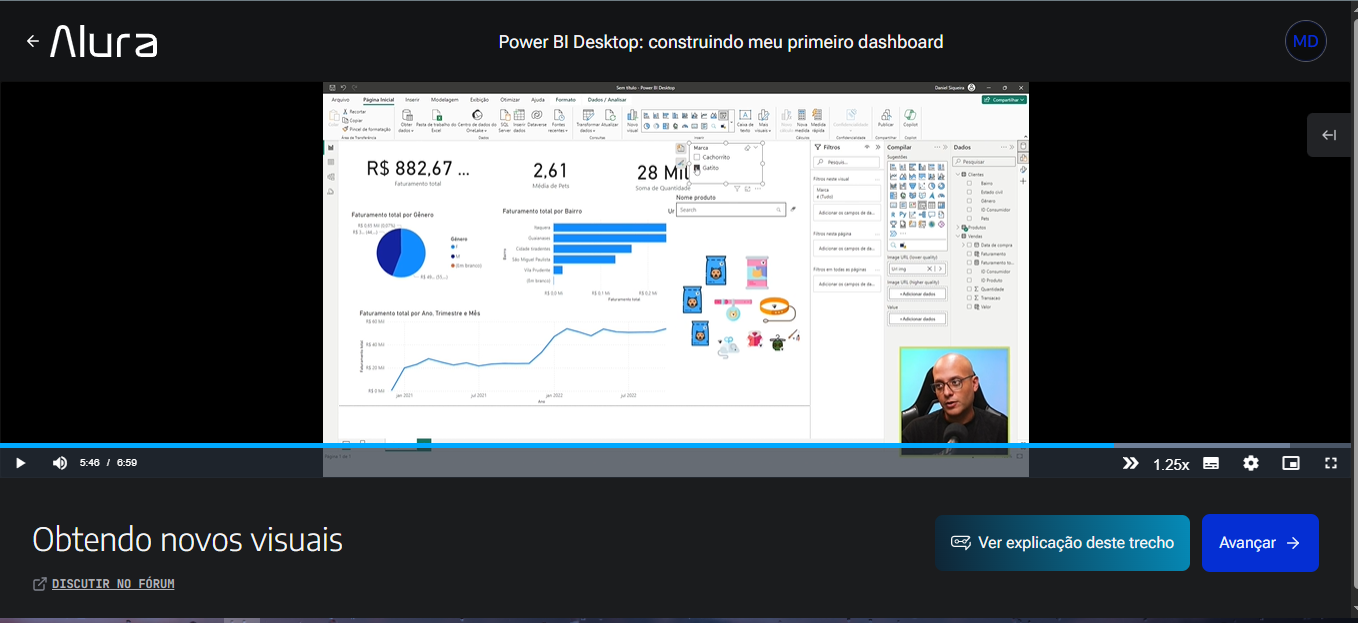Switch the video to fullscreen

click(x=1331, y=463)
